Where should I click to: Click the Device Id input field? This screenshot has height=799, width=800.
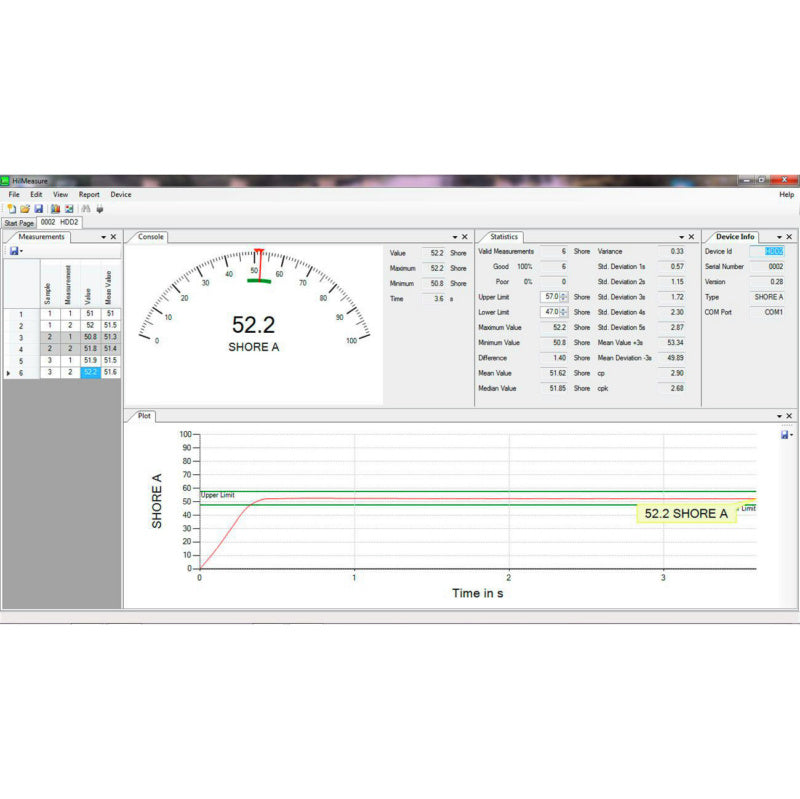tap(775, 252)
